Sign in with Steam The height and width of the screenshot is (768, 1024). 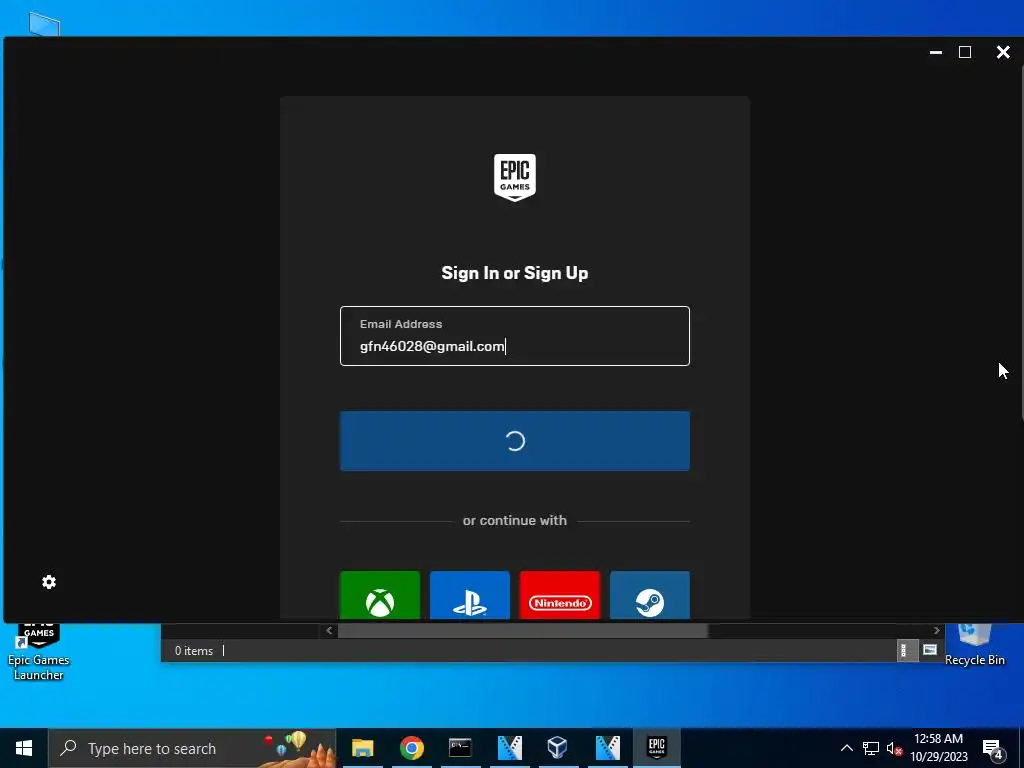pos(650,595)
